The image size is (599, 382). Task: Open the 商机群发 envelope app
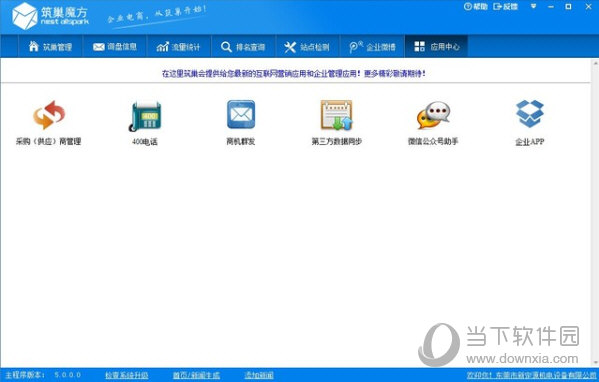tap(241, 114)
